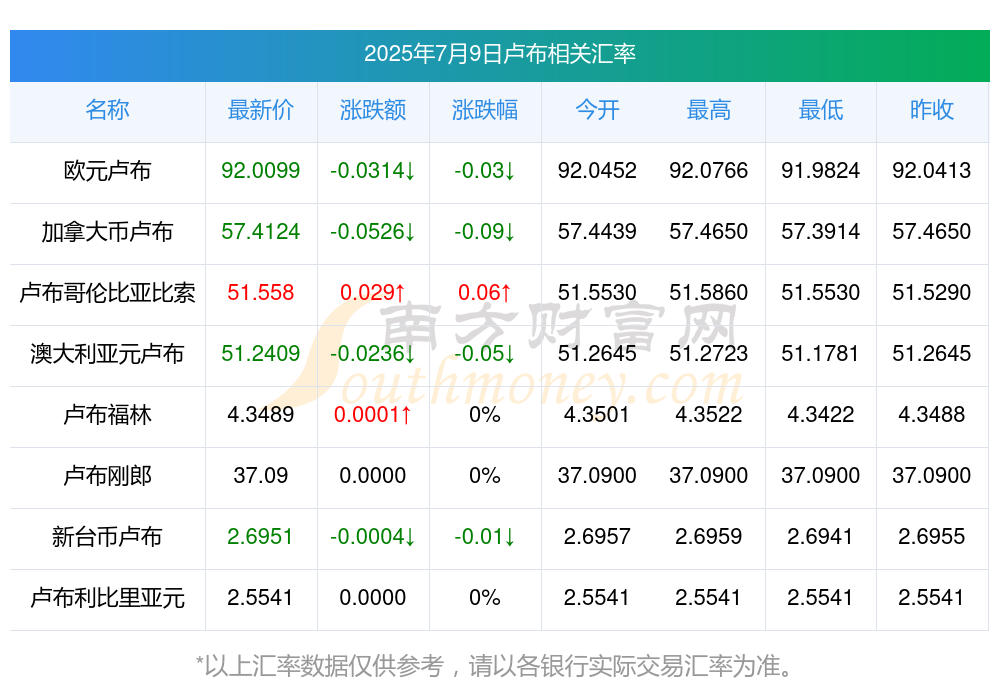The width and height of the screenshot is (1000, 698).
Task: Click the 今开 column header
Action: (597, 110)
